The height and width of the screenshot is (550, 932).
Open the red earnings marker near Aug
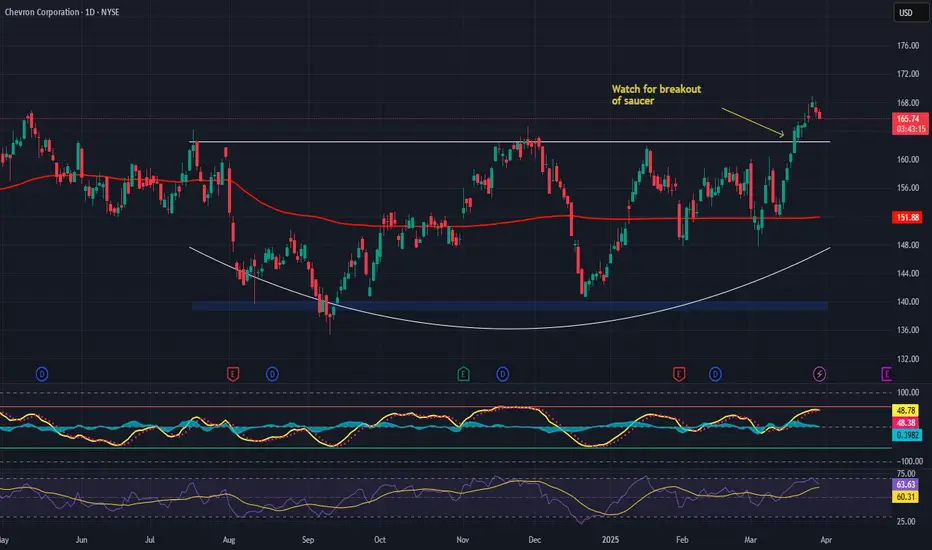click(x=233, y=374)
